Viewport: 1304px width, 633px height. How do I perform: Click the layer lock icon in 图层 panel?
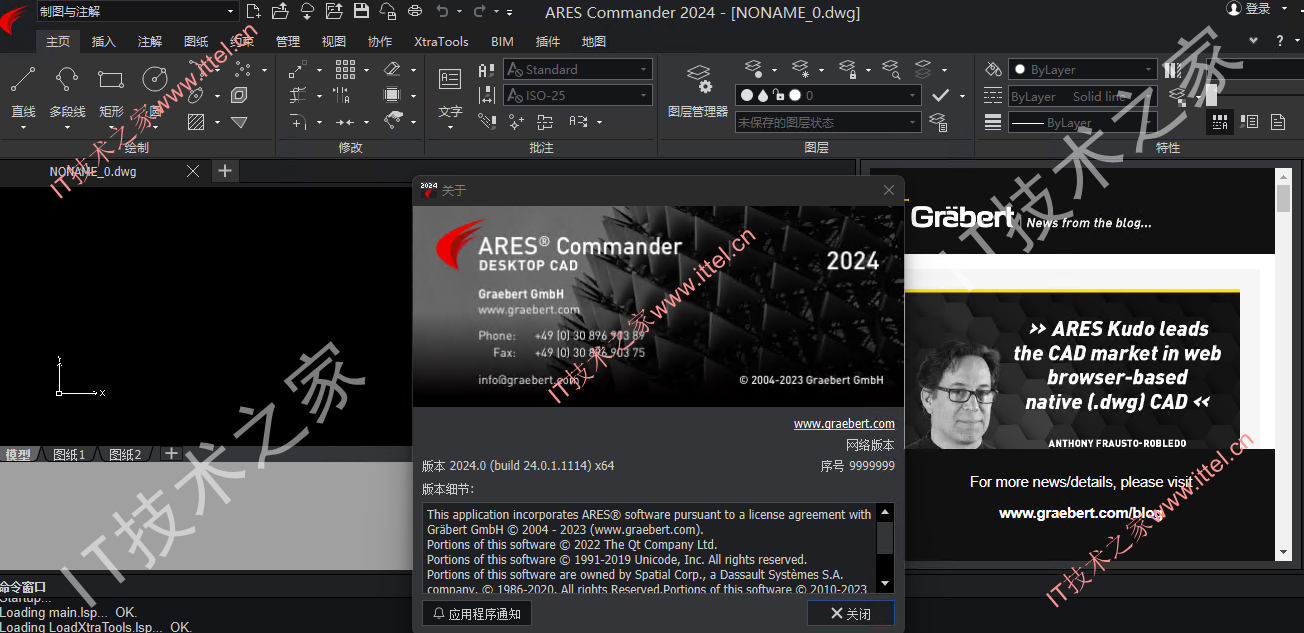(847, 69)
